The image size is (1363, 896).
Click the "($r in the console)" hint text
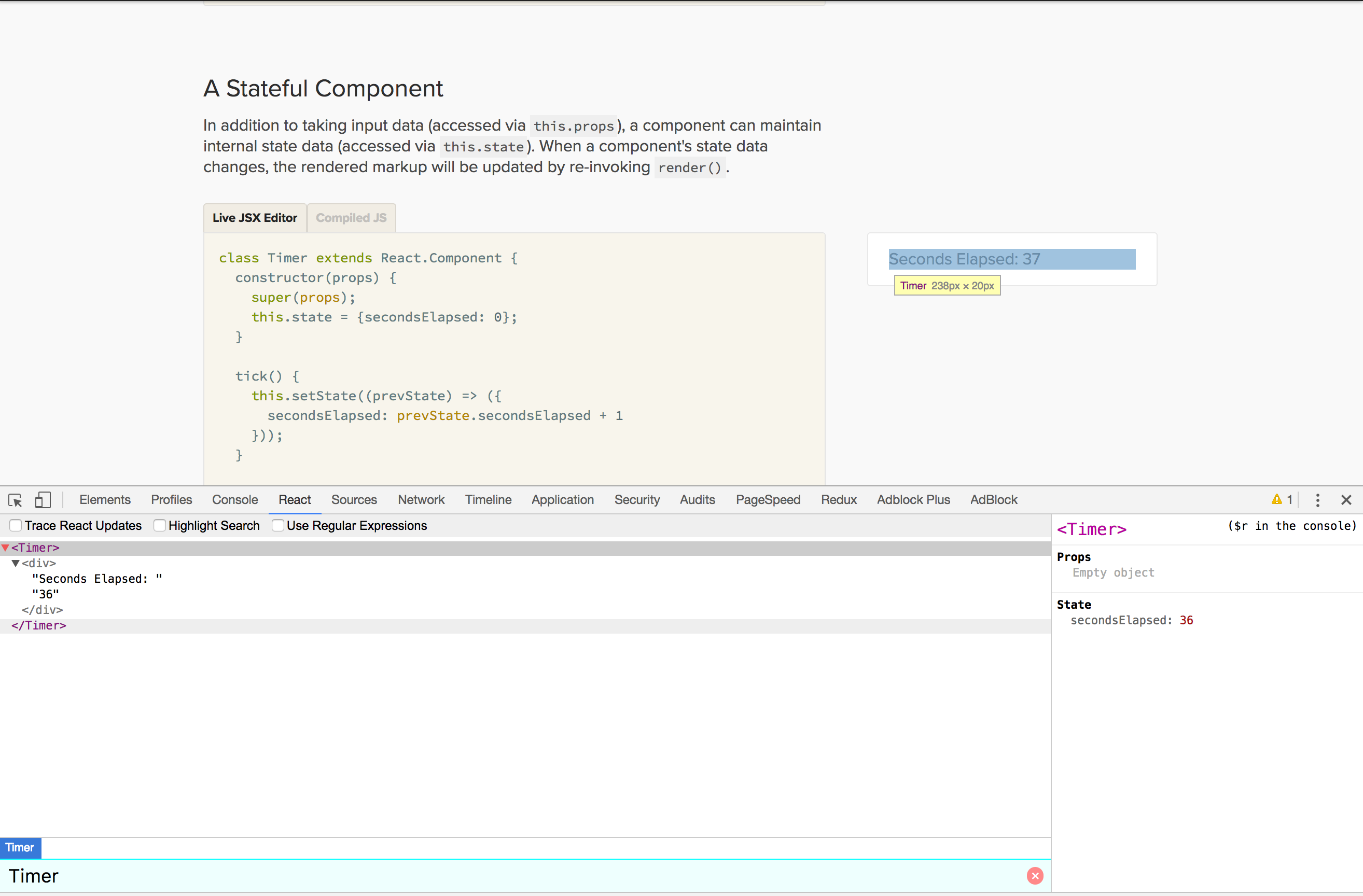point(1292,526)
